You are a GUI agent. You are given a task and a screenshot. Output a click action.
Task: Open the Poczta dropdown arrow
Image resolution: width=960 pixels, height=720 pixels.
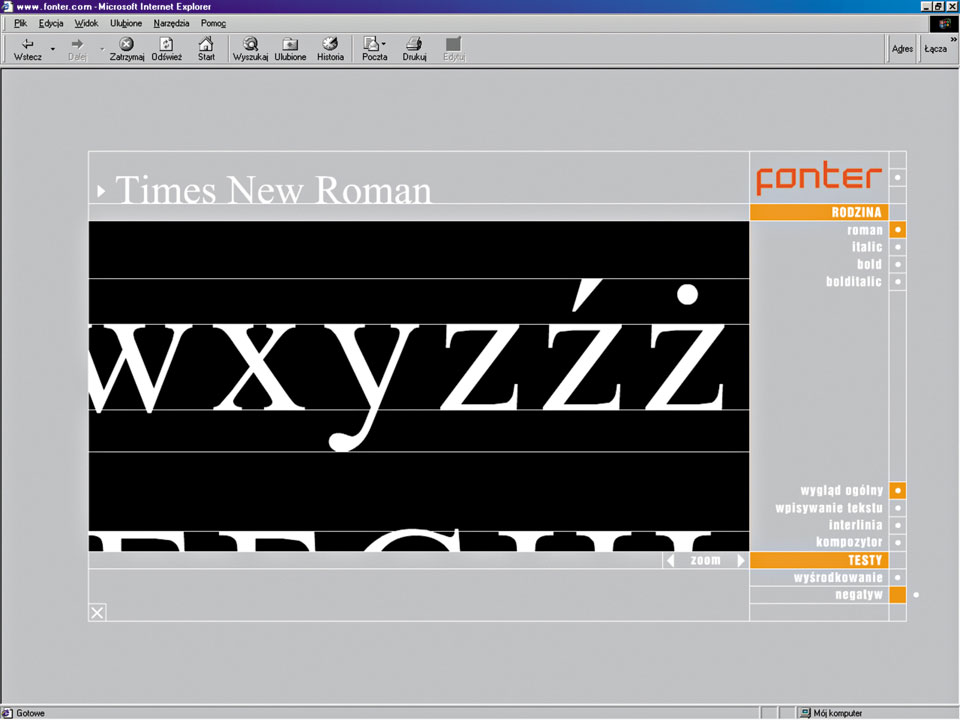384,43
